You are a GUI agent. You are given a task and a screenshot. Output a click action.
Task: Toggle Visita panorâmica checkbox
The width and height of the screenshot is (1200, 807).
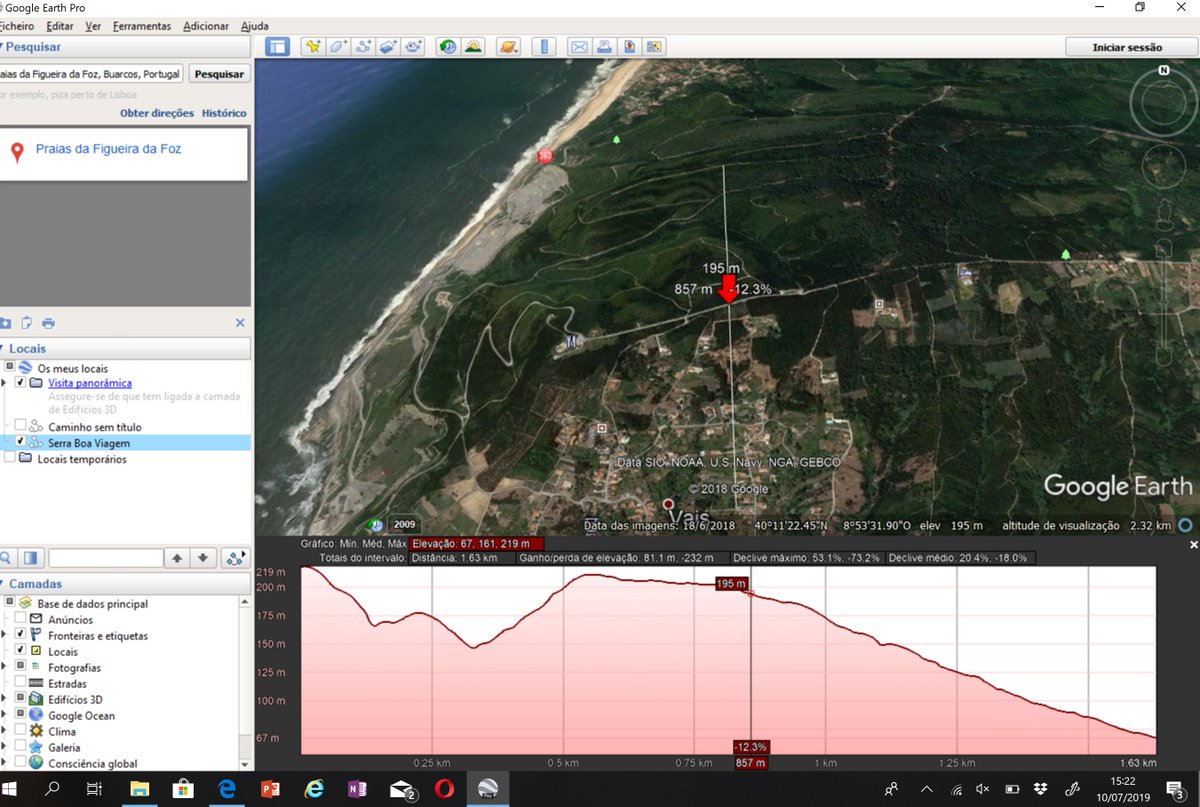[20, 383]
